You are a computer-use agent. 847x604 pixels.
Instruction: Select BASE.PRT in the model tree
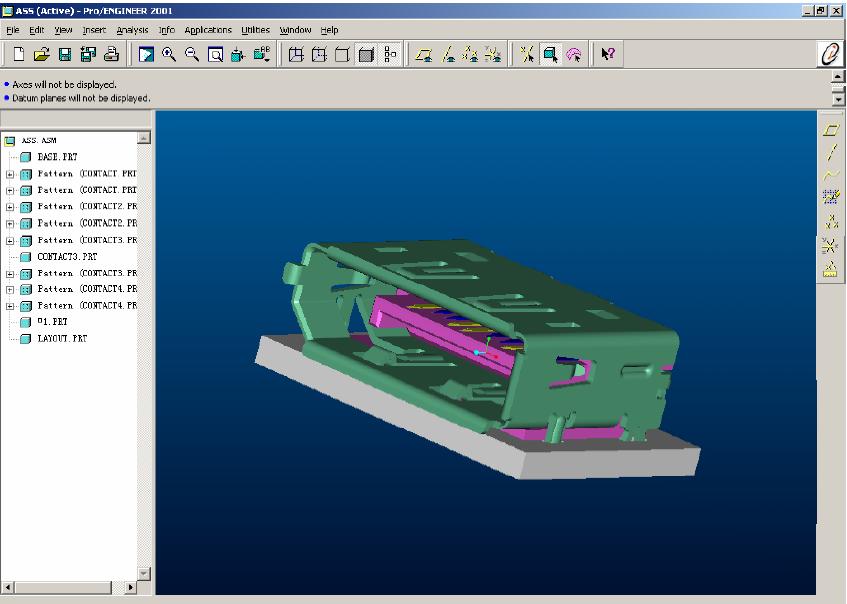57,157
